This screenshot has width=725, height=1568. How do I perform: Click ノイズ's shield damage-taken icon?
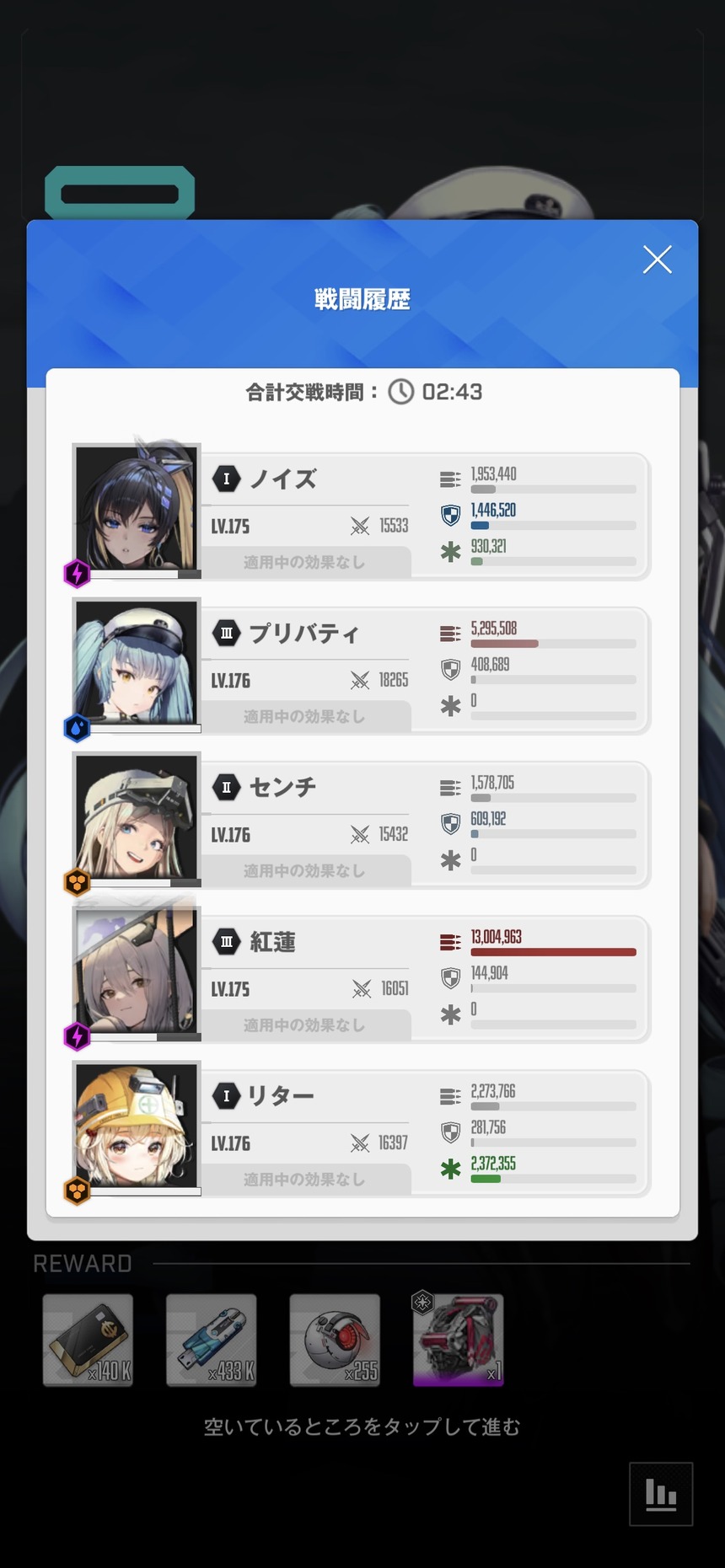451,515
